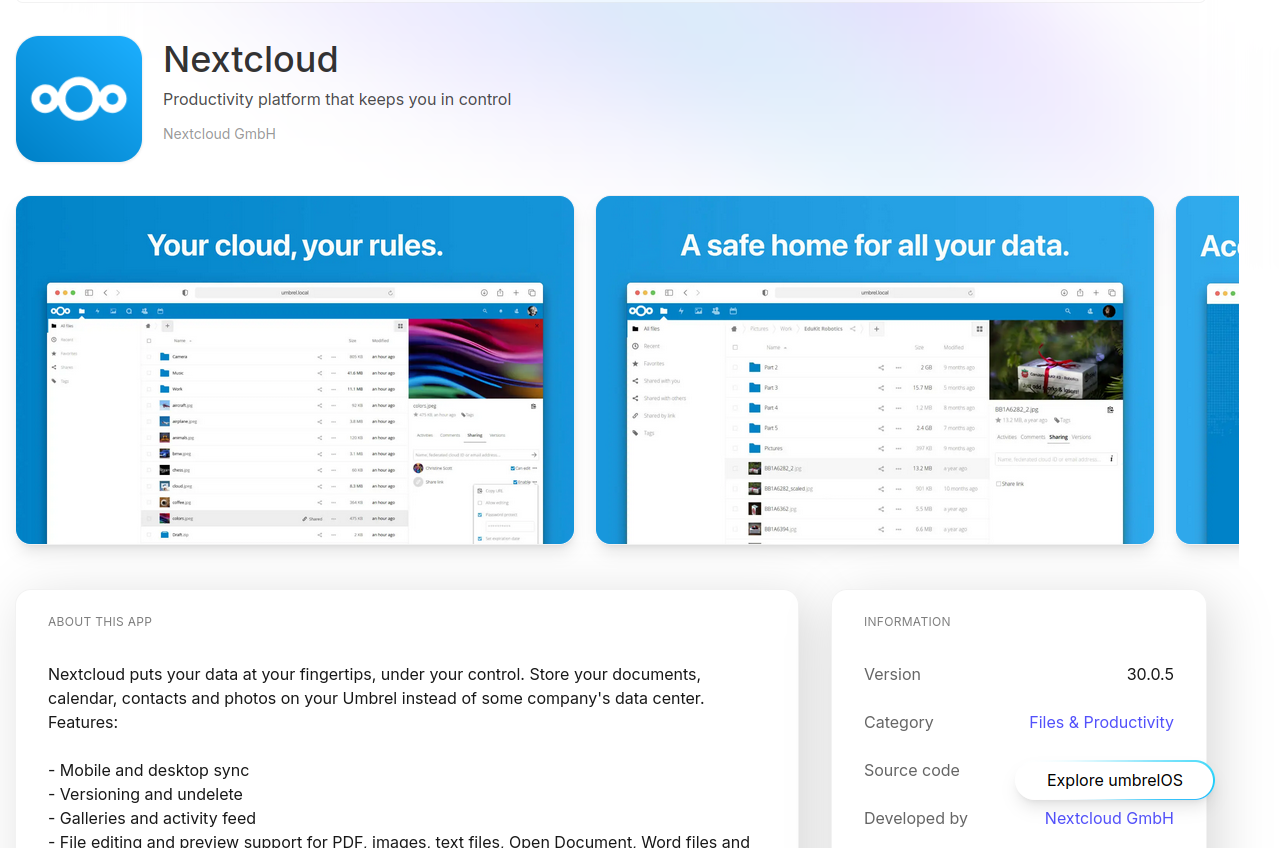This screenshot has width=1285, height=848.
Task: Click Nextcloud logo inside first screenshot's blue header
Action: (x=61, y=311)
